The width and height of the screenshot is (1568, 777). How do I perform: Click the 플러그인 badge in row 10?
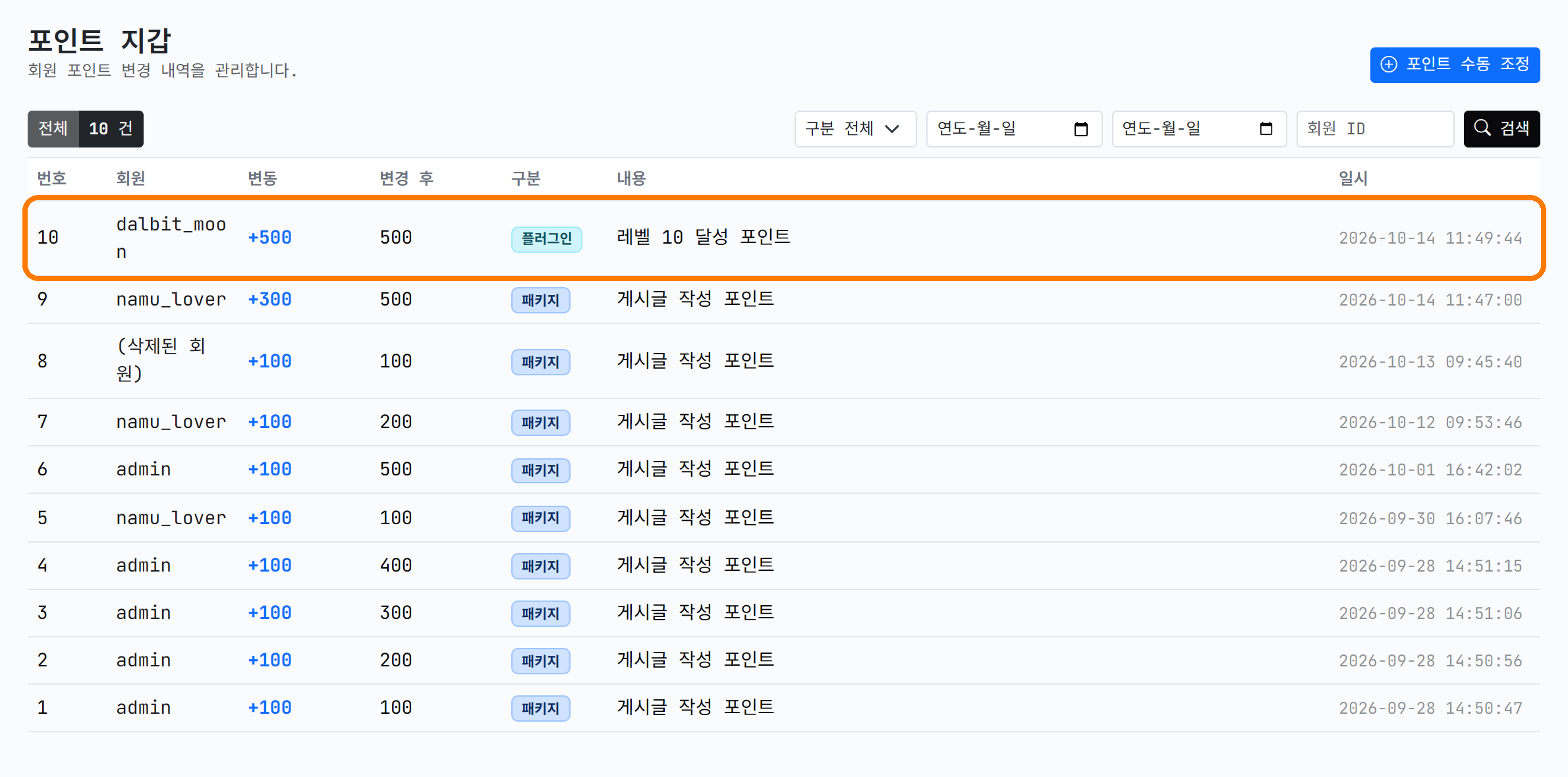(x=546, y=238)
